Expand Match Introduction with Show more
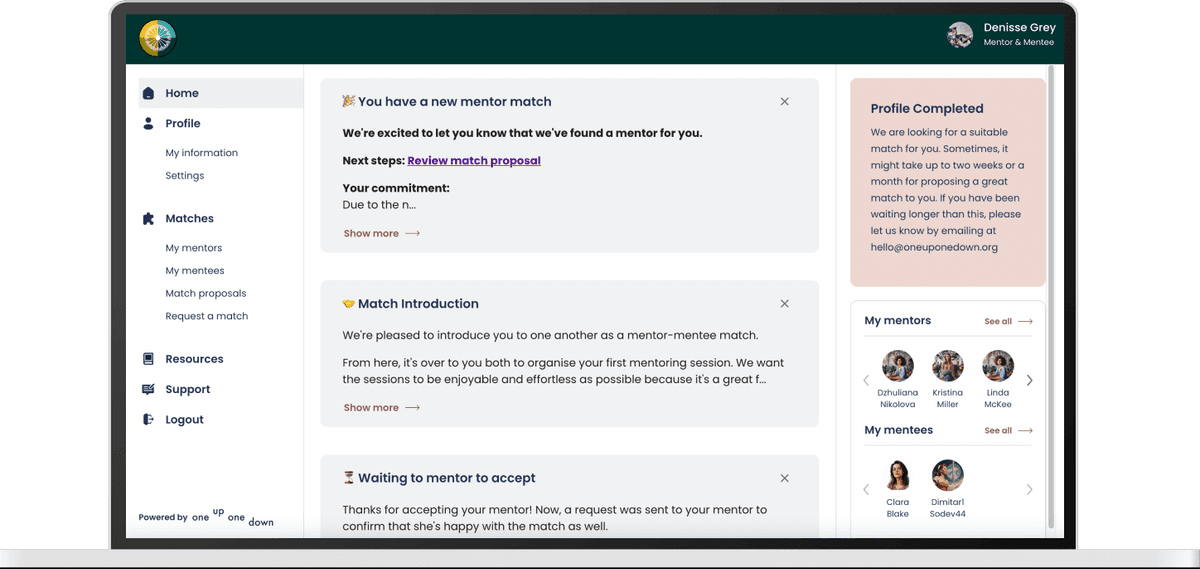Image resolution: width=1200 pixels, height=569 pixels. [x=381, y=407]
